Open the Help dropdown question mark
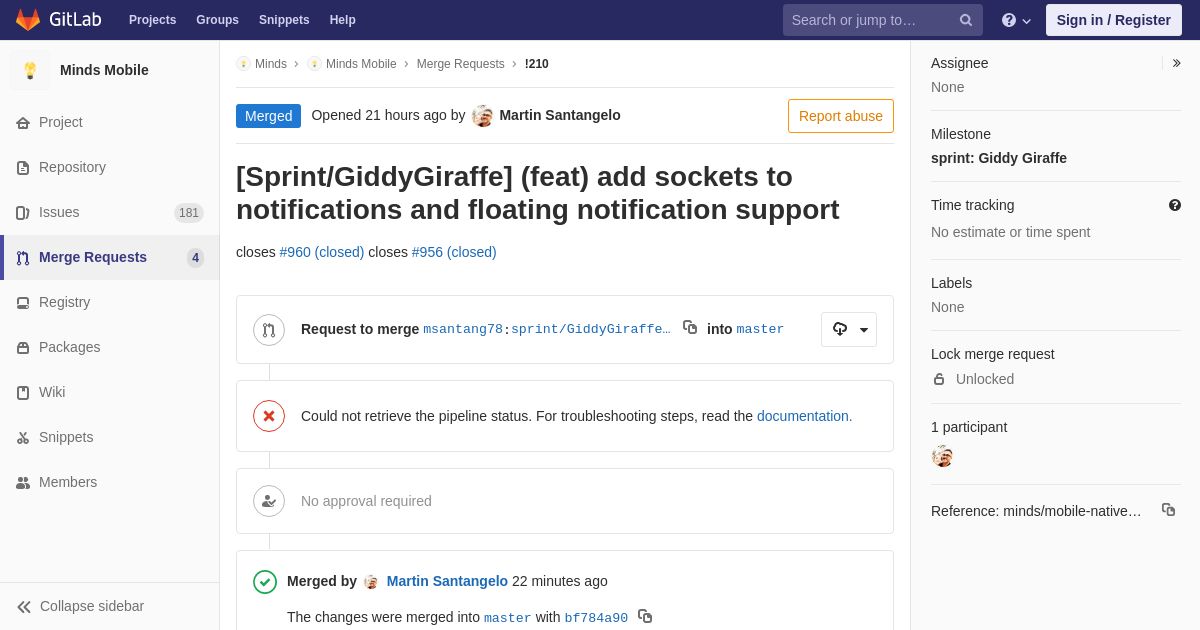This screenshot has height=630, width=1200. point(1016,20)
